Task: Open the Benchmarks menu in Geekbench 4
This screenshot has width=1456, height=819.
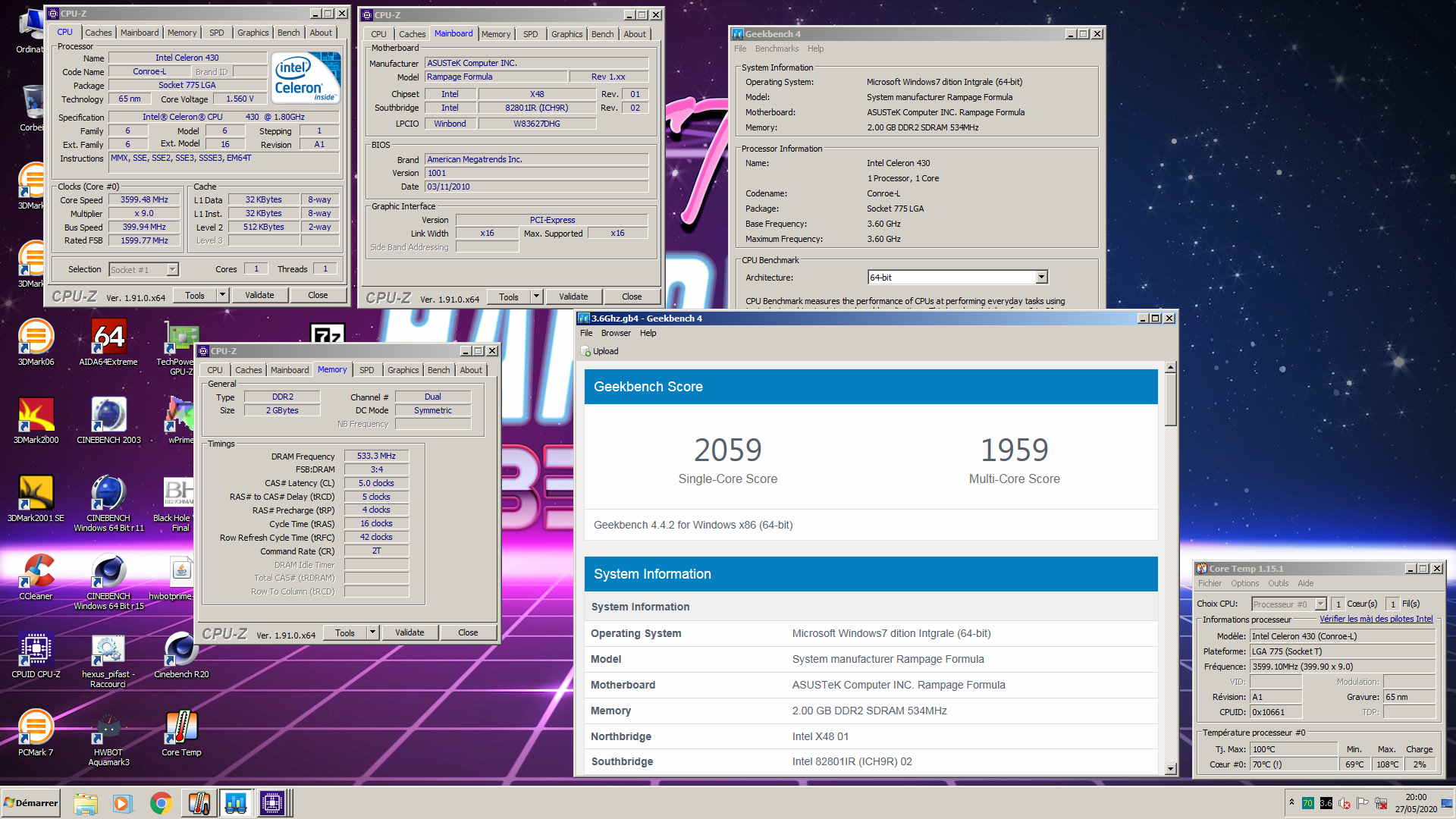Action: tap(777, 49)
